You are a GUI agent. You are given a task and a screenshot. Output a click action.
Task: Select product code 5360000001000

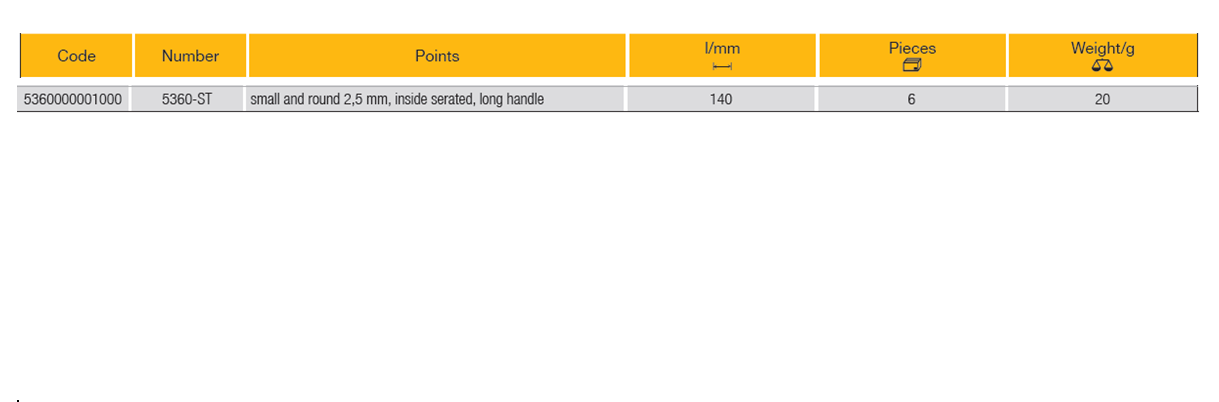click(73, 99)
